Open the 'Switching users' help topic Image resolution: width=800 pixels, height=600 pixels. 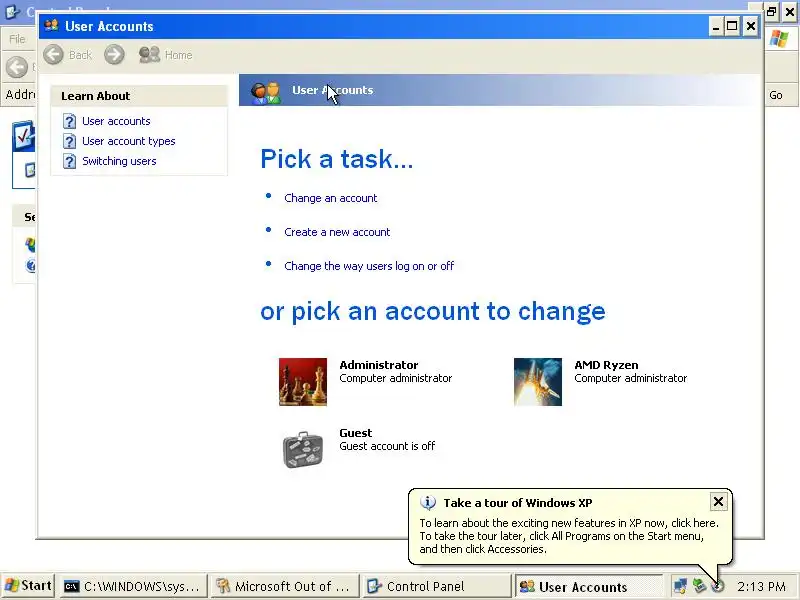coord(119,161)
